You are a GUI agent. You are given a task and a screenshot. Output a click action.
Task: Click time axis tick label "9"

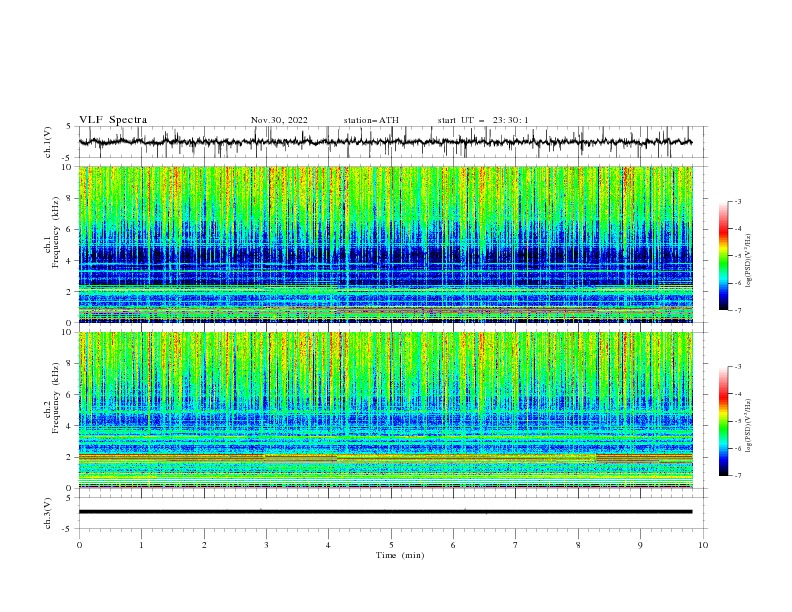coord(640,545)
